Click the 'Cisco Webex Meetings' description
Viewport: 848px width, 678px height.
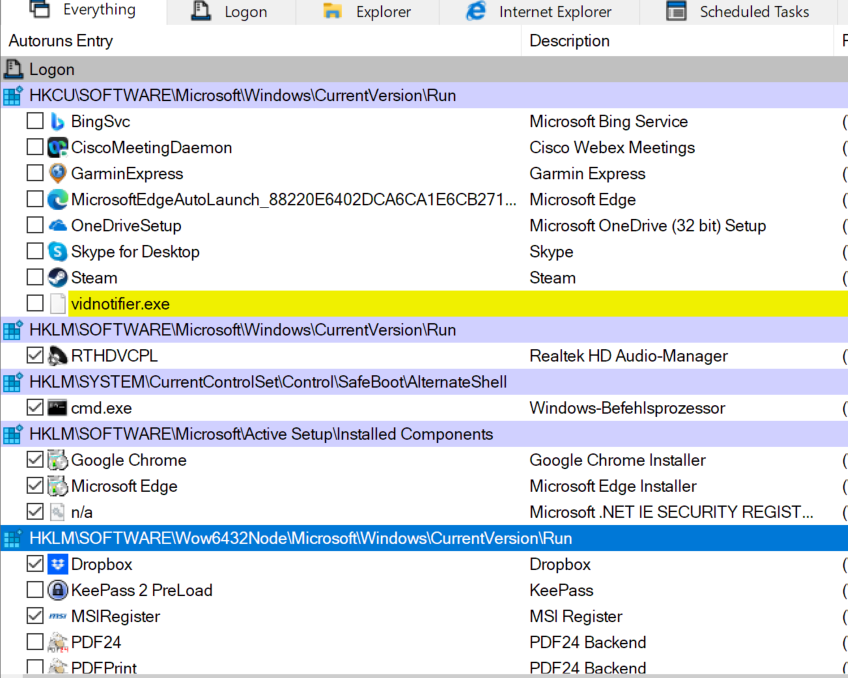click(x=612, y=148)
